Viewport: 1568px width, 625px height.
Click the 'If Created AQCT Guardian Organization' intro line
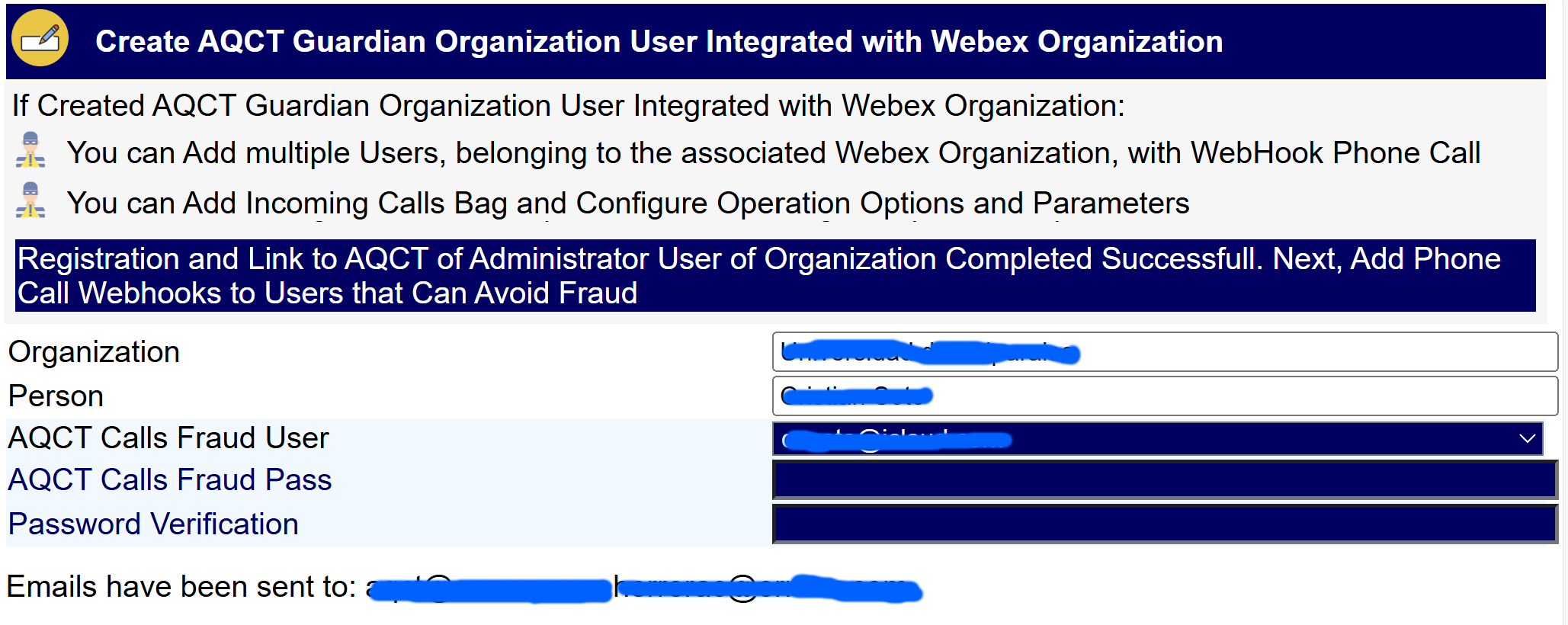tap(568, 106)
